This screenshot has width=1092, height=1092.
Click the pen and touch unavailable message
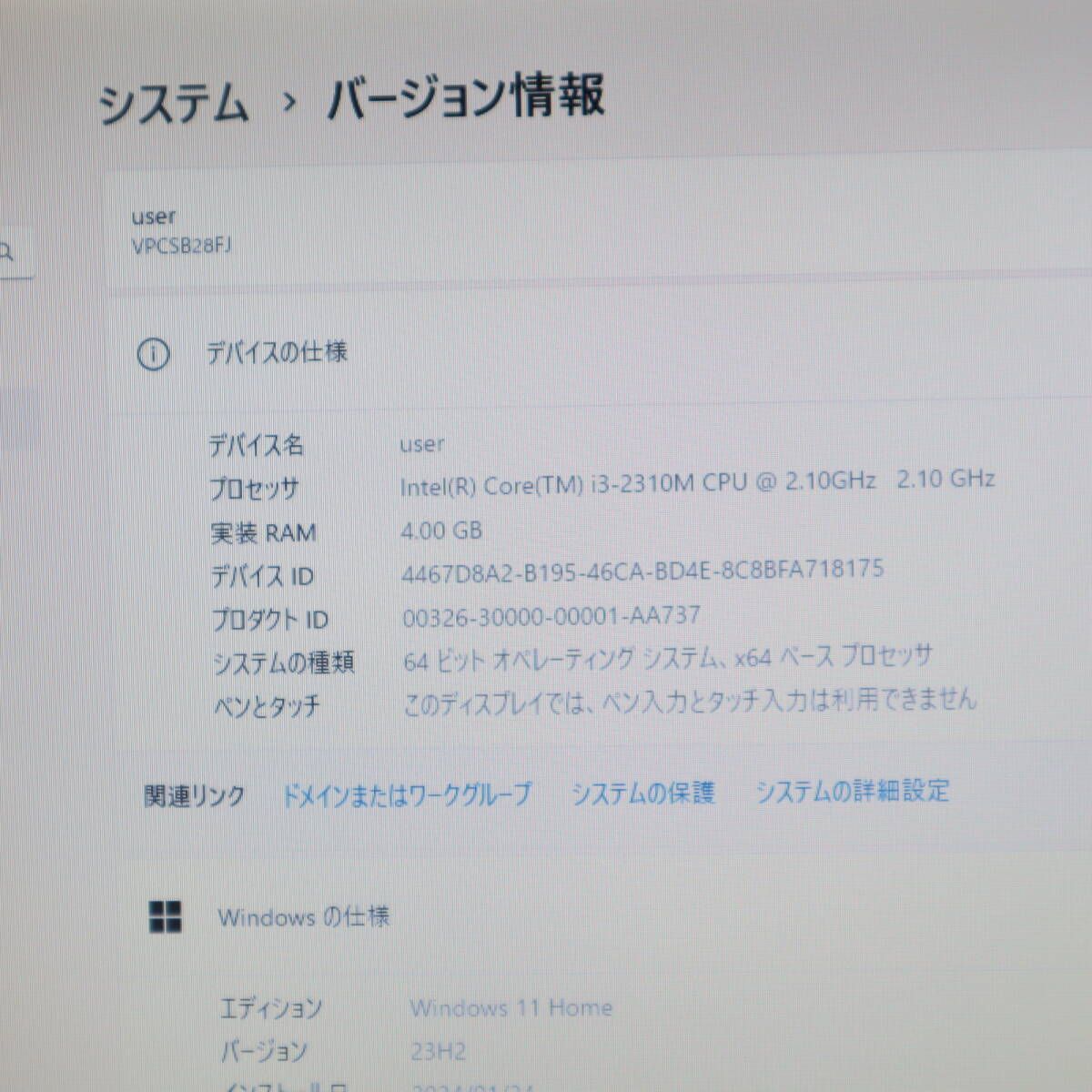pos(690,701)
